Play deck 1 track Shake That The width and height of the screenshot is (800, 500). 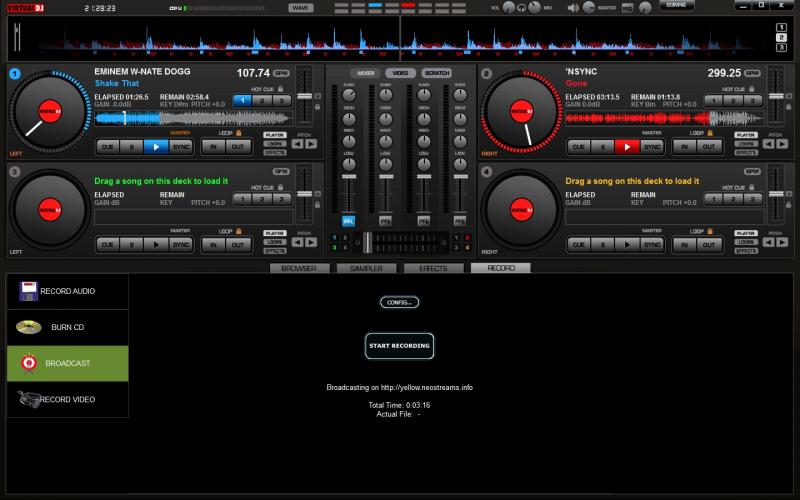pyautogui.click(x=156, y=146)
